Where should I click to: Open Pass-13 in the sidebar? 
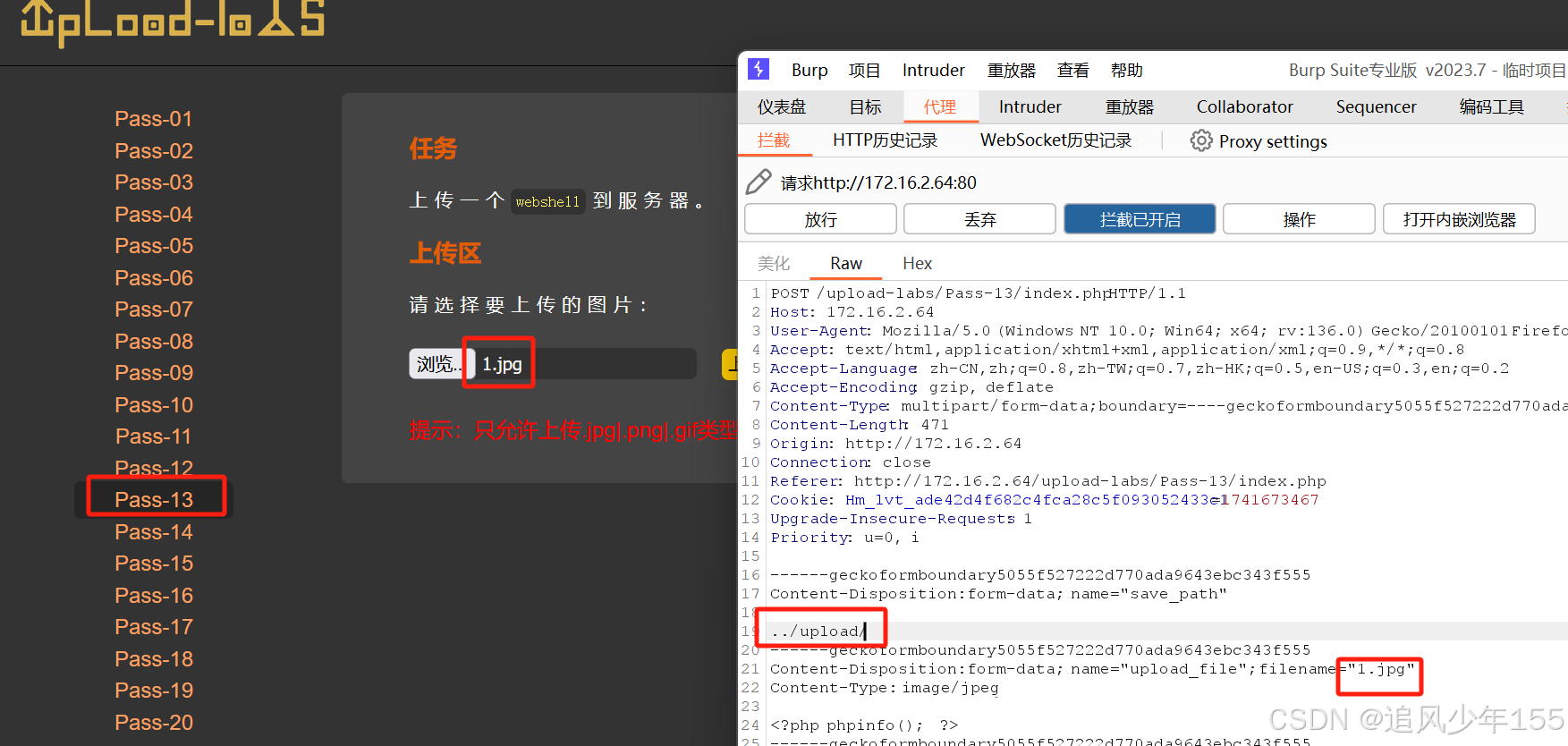coord(154,500)
